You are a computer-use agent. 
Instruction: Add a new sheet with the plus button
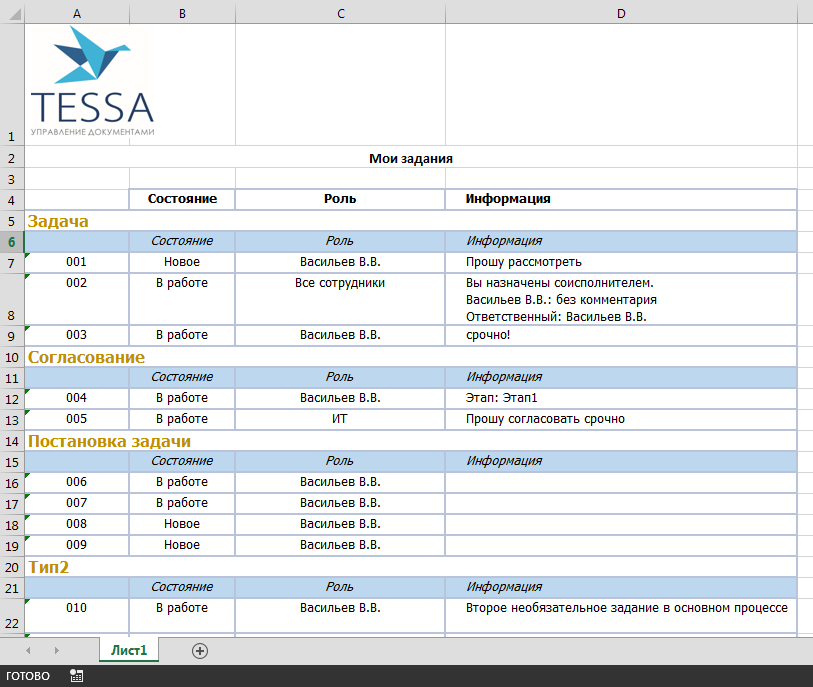click(x=200, y=651)
